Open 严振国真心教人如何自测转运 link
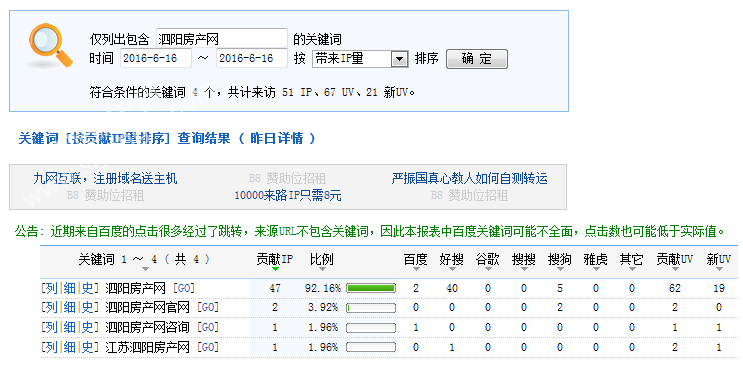 (x=470, y=179)
